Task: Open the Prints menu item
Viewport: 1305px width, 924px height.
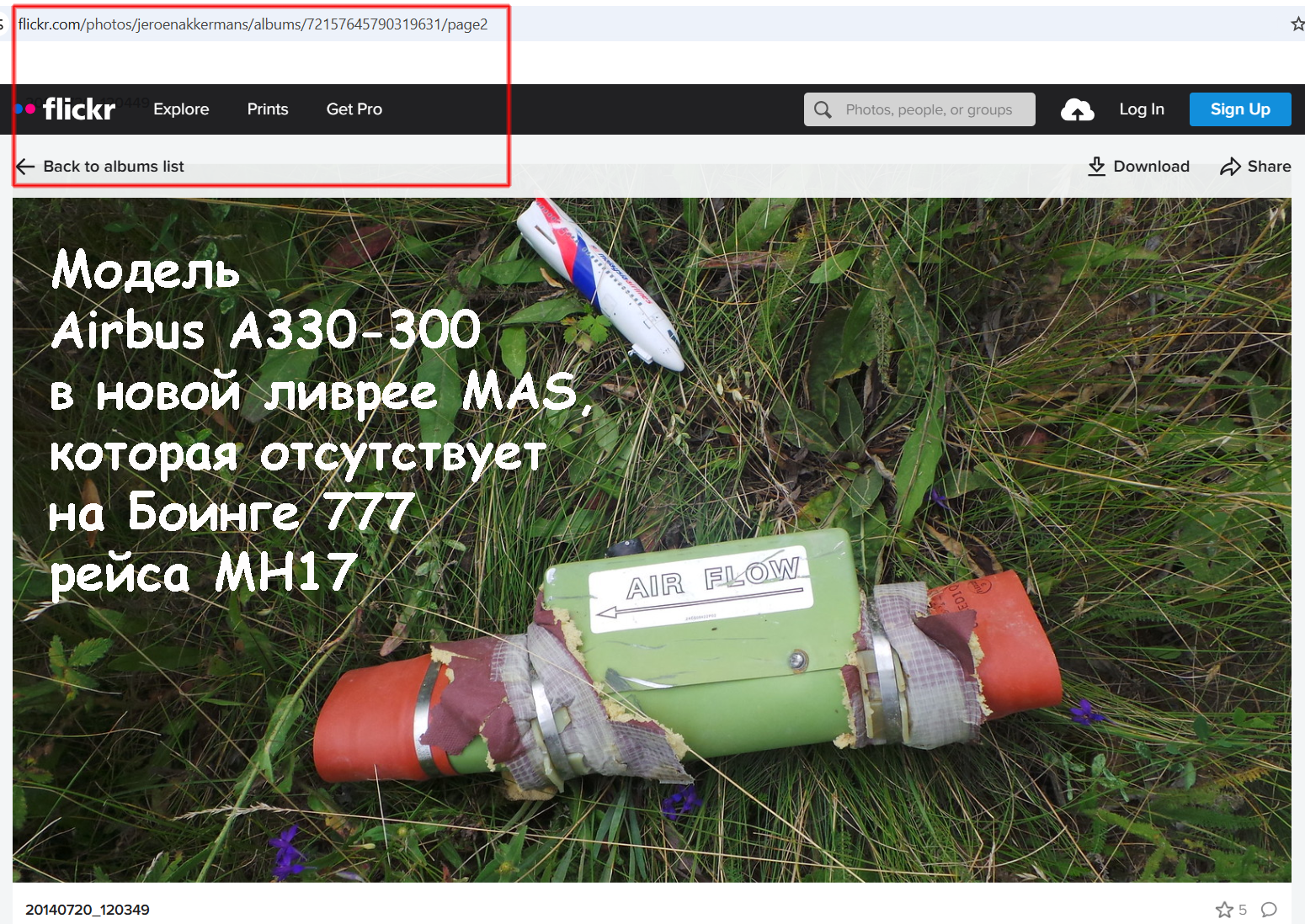Action: point(268,109)
